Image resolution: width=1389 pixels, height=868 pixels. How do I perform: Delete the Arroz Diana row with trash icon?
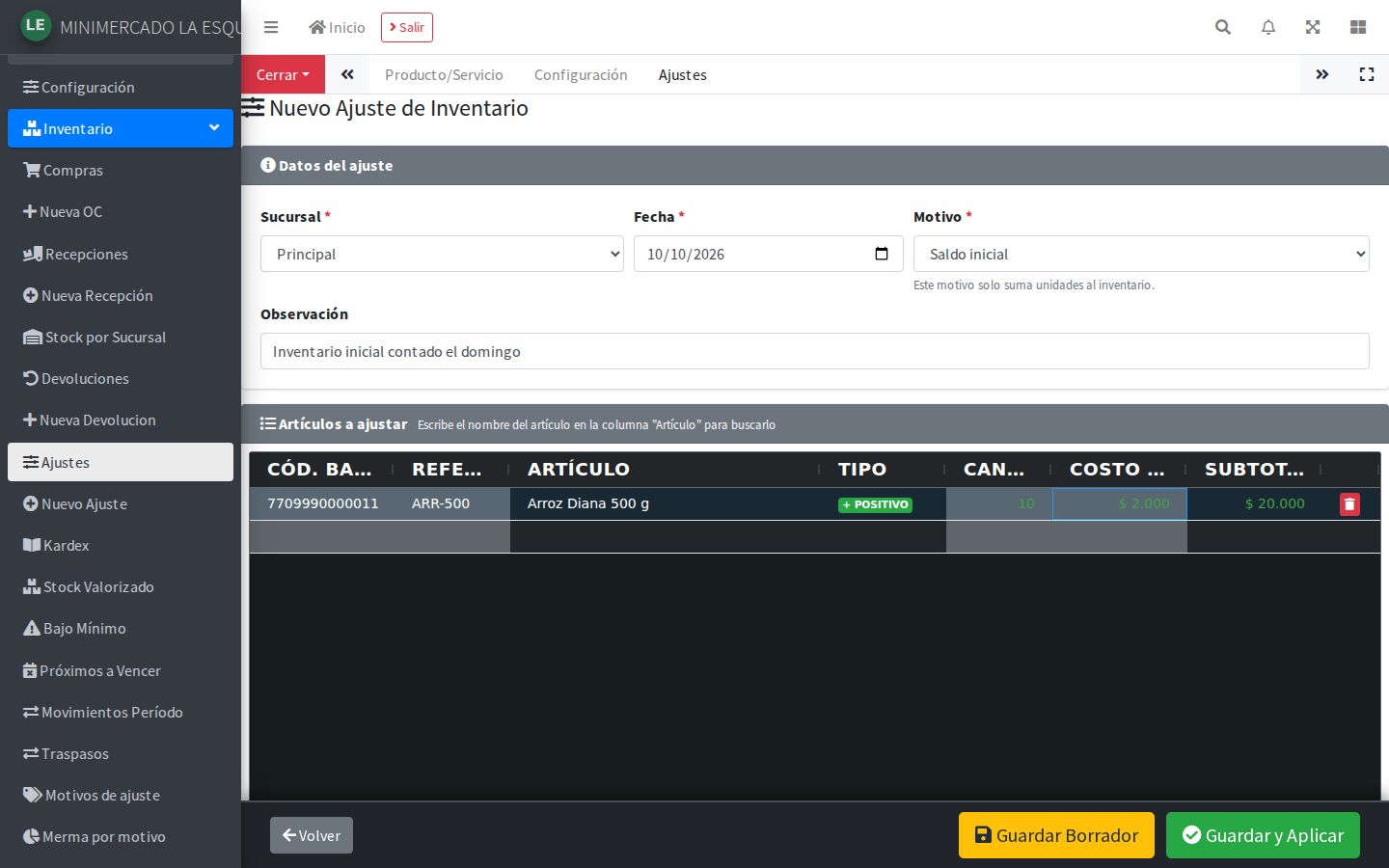pyautogui.click(x=1349, y=504)
